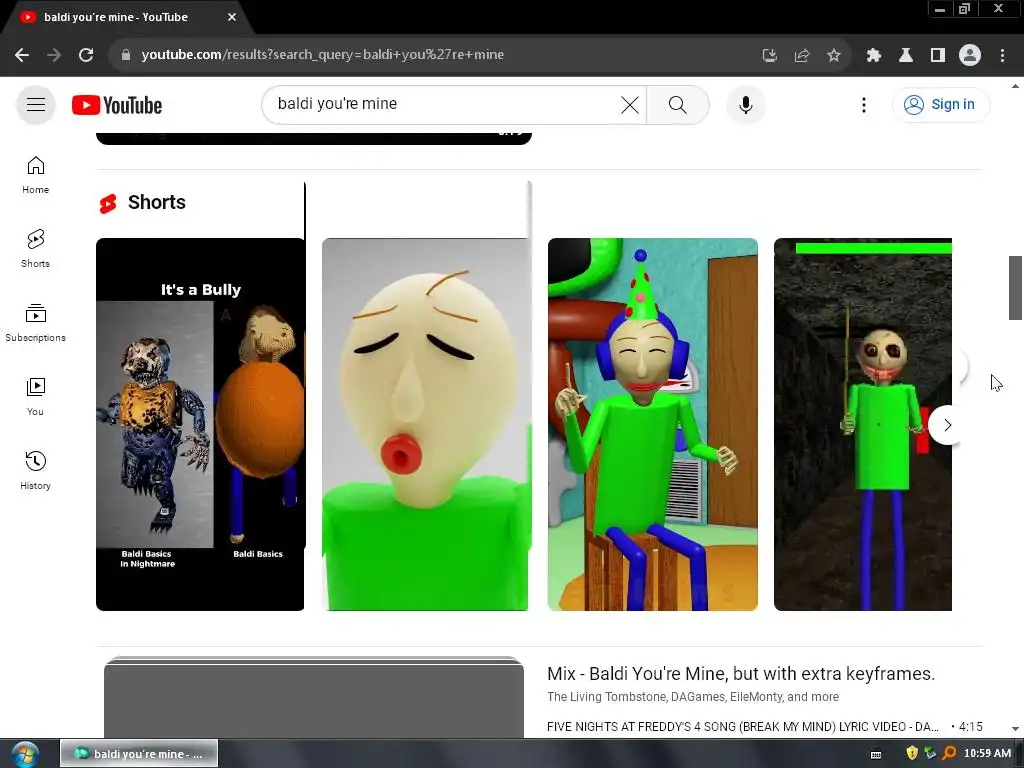Screen dimensions: 1024x768
Task: Open Chrome Labs flask icon
Action: (x=906, y=56)
